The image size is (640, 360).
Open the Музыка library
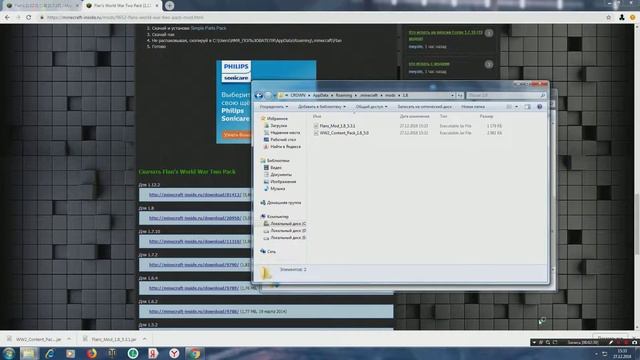click(278, 189)
